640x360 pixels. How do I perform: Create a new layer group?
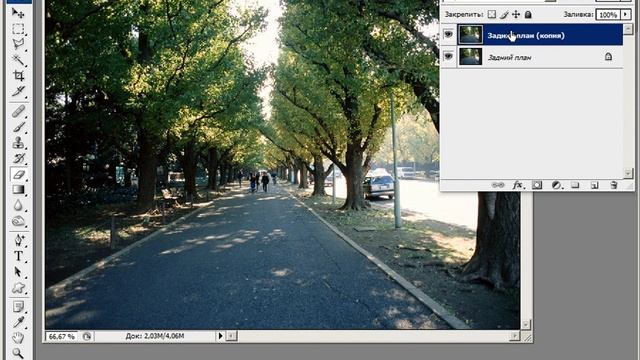pyautogui.click(x=575, y=185)
